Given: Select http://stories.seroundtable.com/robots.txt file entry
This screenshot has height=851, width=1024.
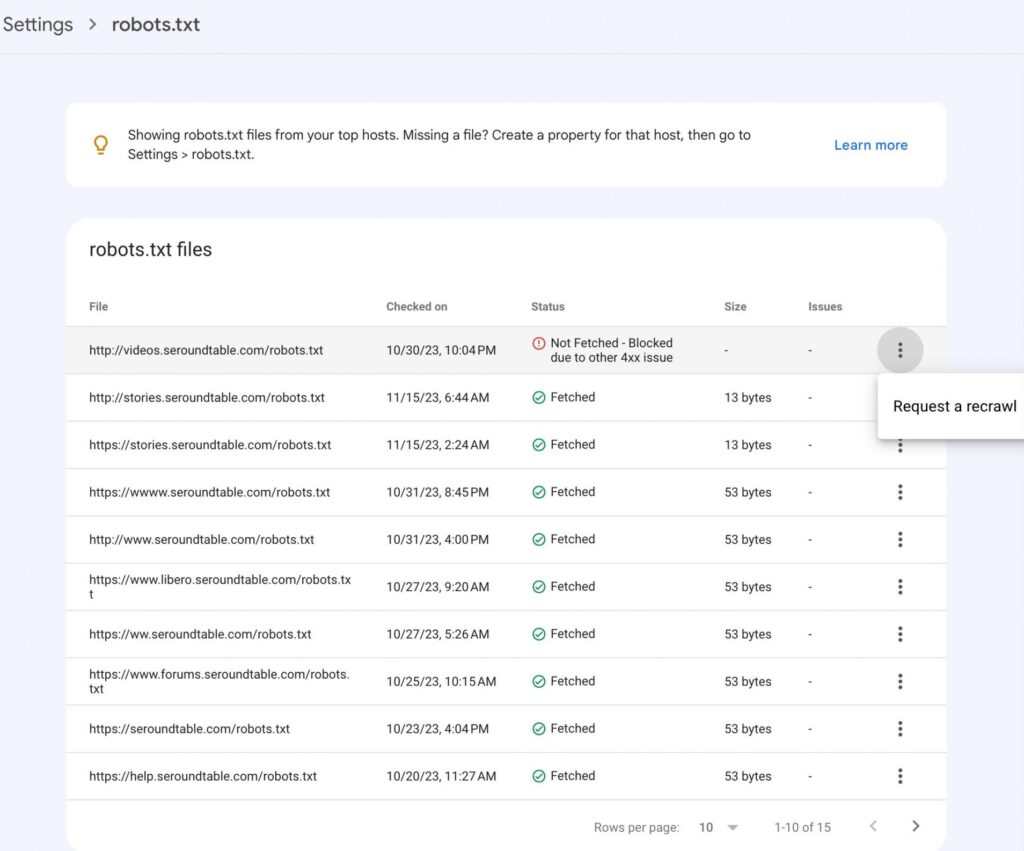Looking at the screenshot, I should tap(206, 398).
